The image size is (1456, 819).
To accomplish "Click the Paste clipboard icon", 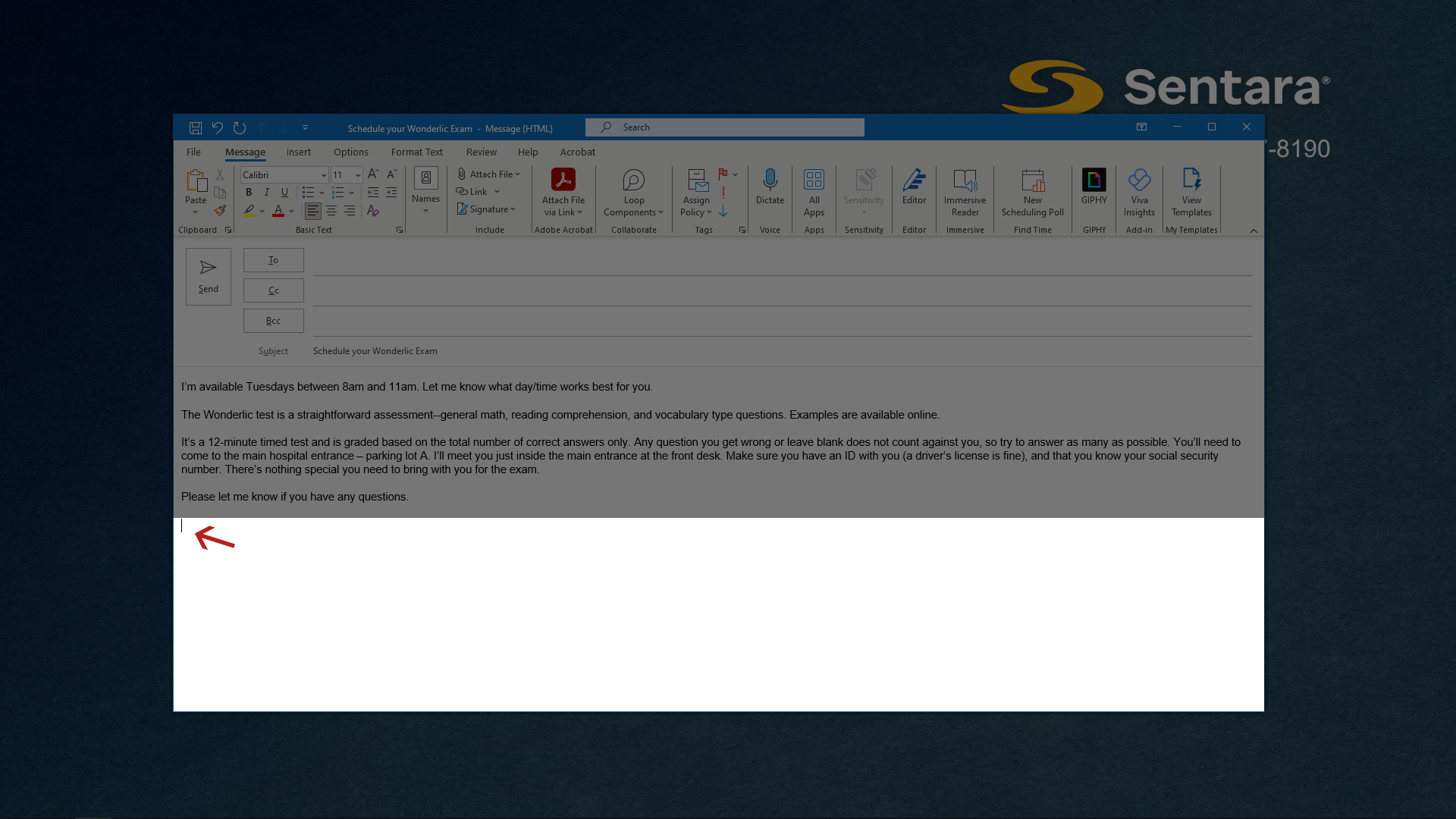I will coord(196,180).
